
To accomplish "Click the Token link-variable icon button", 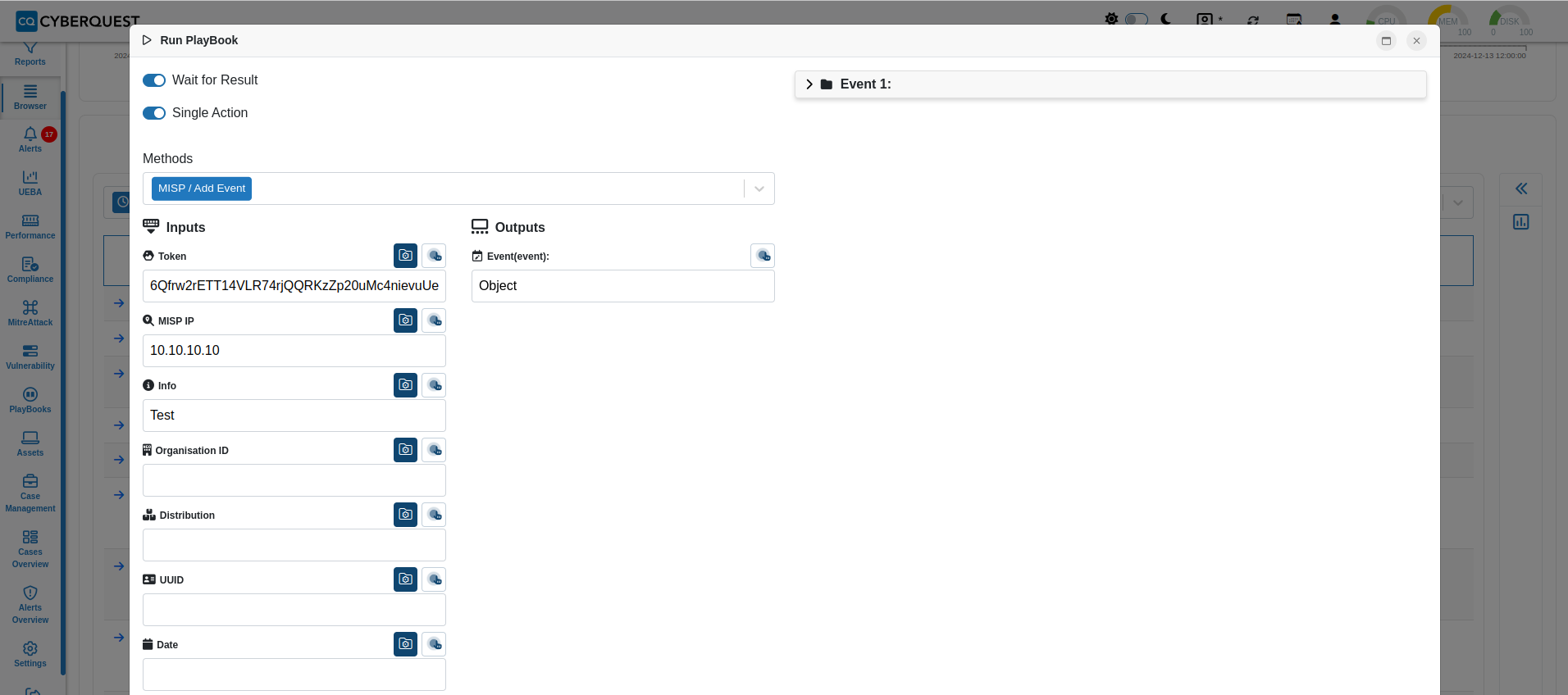I will coord(434,256).
